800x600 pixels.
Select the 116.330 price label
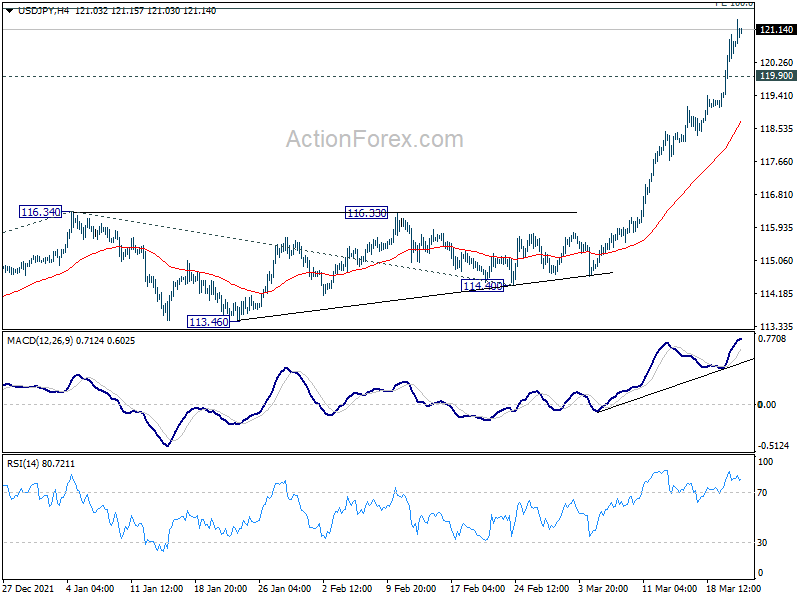click(x=366, y=213)
